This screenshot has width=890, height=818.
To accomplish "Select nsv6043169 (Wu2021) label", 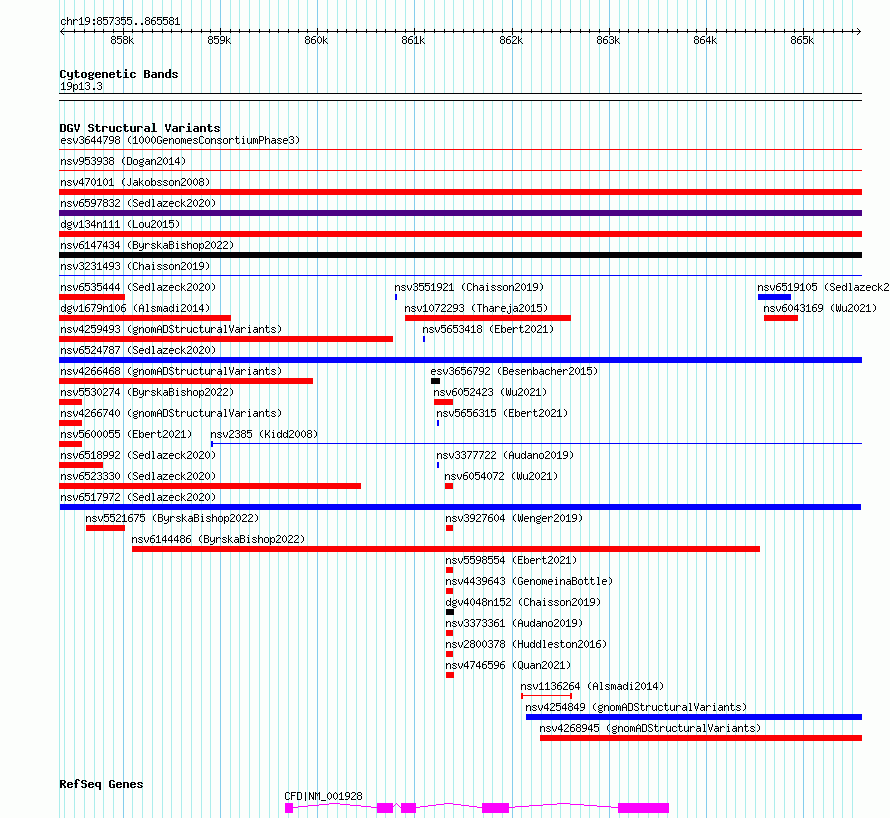I will pyautogui.click(x=820, y=308).
